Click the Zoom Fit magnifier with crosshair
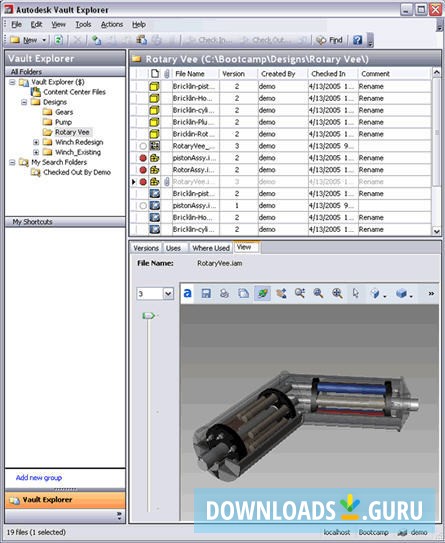Viewport: 445px width, 543px height. (x=337, y=293)
